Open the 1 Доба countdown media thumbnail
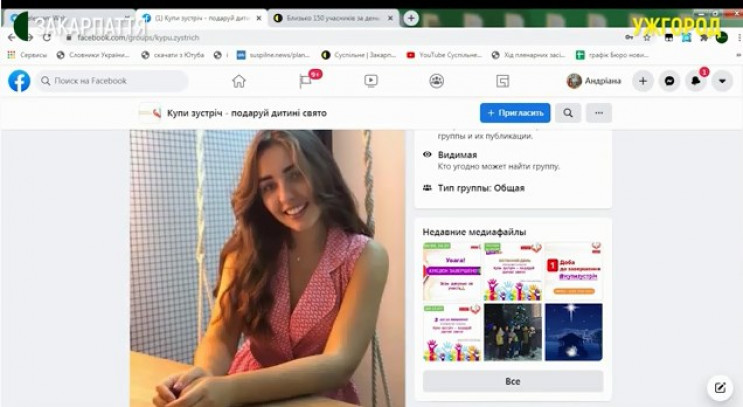Screen dimensions: 743x407 pos(573,271)
